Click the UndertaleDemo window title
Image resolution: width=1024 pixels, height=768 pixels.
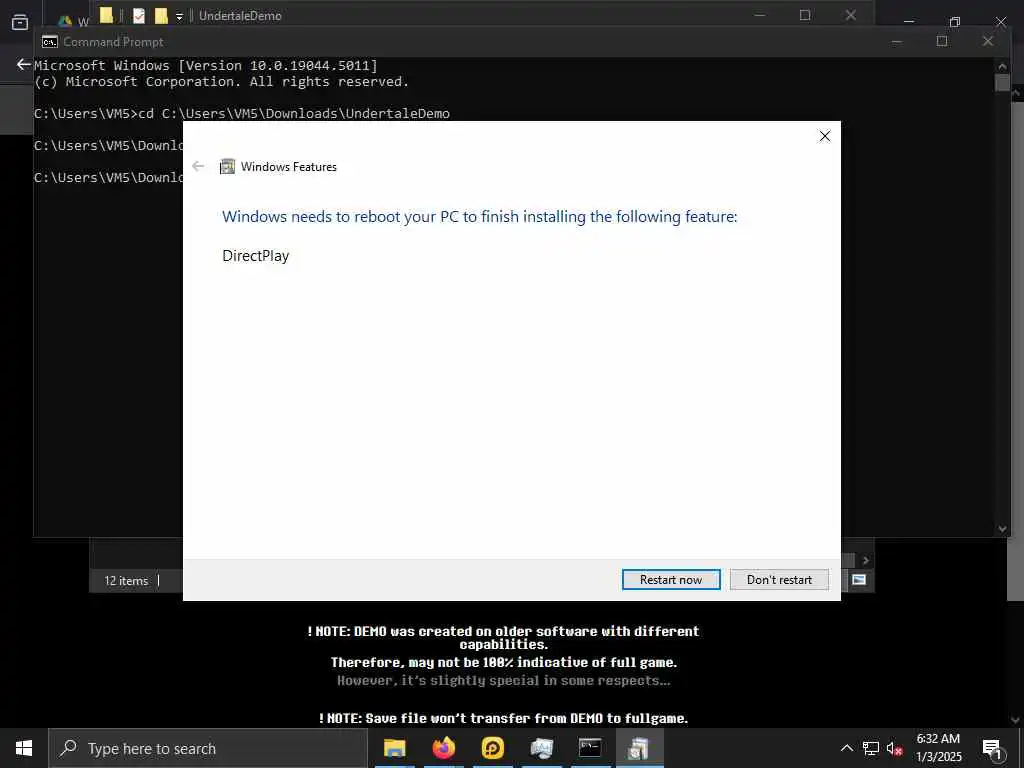(240, 16)
